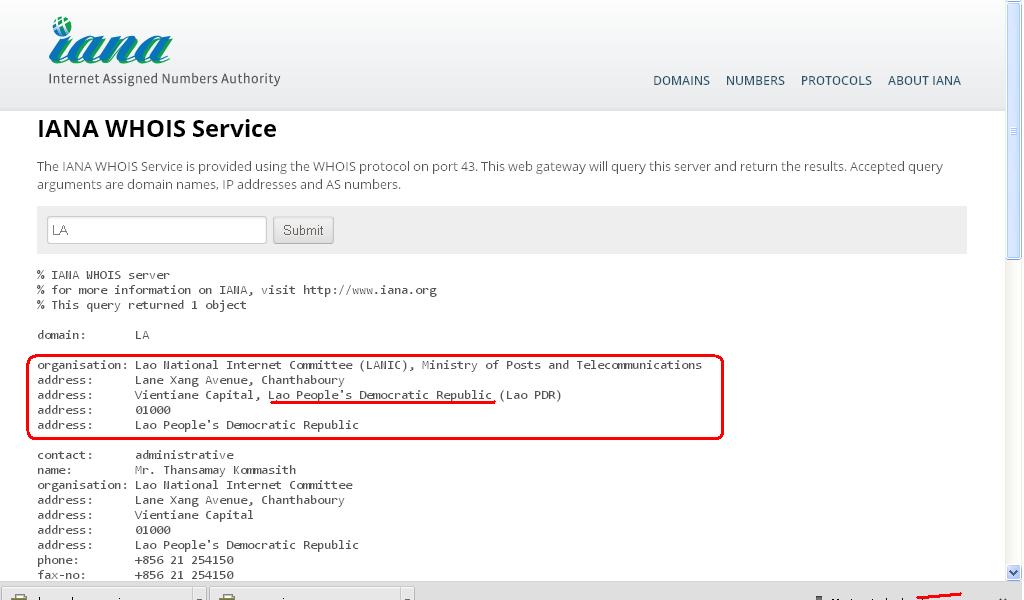Viewport: 1024px width, 600px height.
Task: Open the NUMBERS menu item
Action: click(755, 80)
